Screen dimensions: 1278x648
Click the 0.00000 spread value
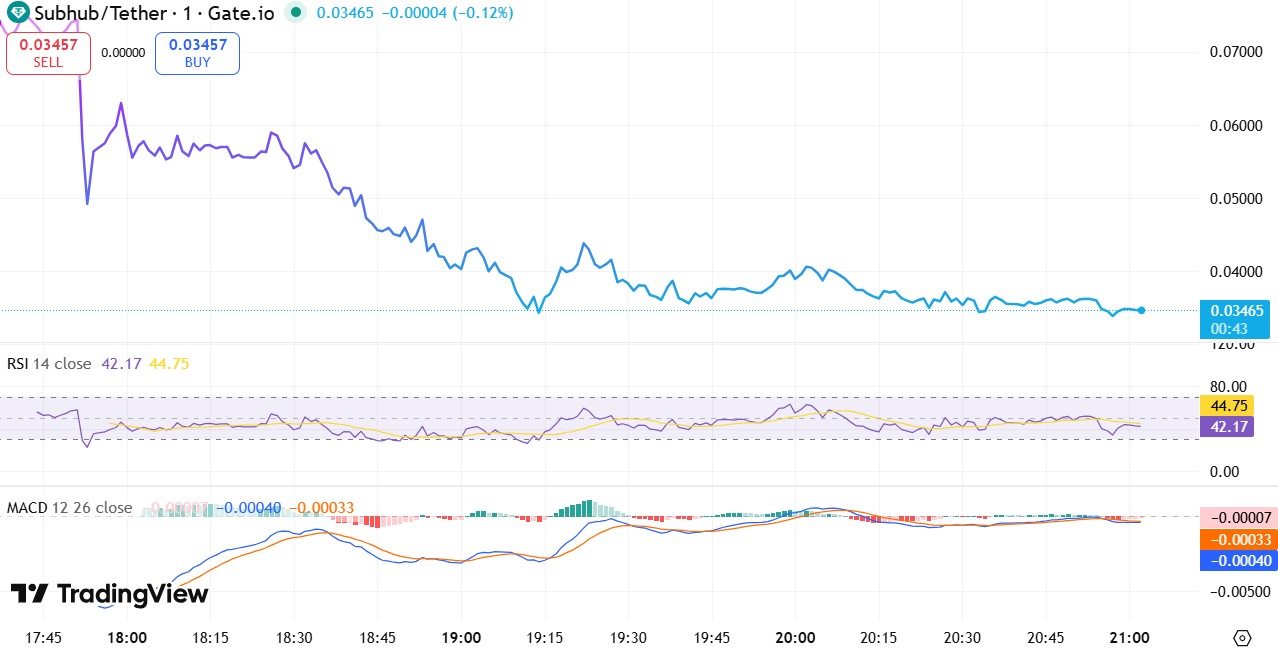[x=122, y=53]
